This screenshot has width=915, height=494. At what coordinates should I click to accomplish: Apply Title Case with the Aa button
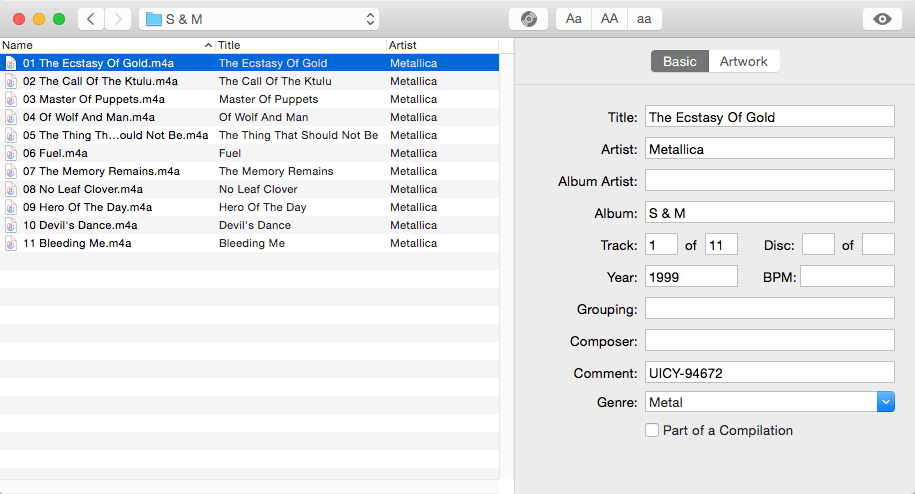[574, 19]
